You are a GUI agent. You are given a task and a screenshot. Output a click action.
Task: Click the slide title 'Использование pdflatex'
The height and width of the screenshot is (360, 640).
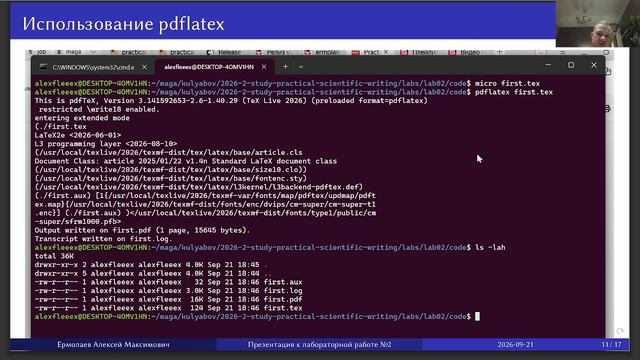coord(123,24)
